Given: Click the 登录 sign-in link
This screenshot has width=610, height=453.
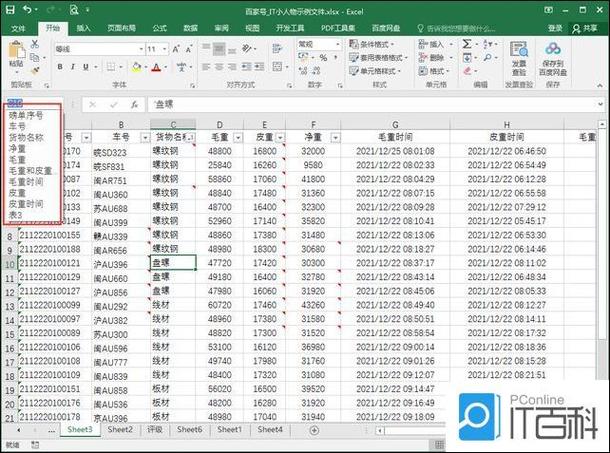Looking at the screenshot, I should [555, 28].
